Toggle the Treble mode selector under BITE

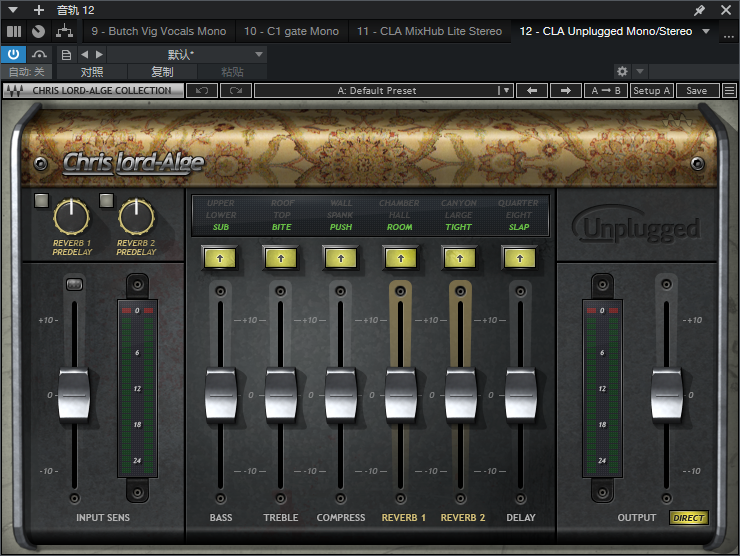[x=281, y=258]
